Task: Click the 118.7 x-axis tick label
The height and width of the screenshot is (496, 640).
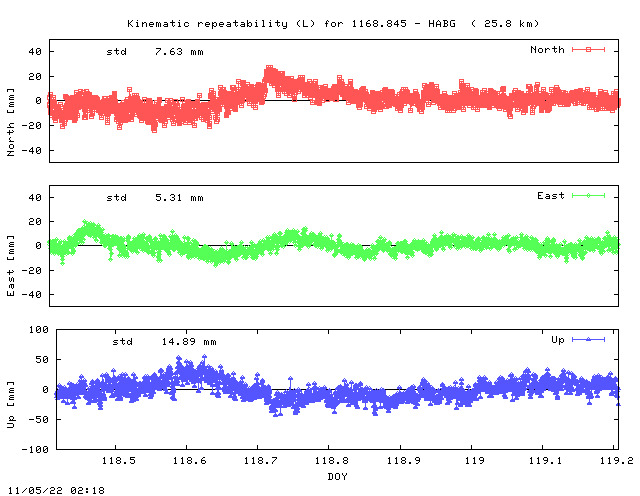Action: 260,460
